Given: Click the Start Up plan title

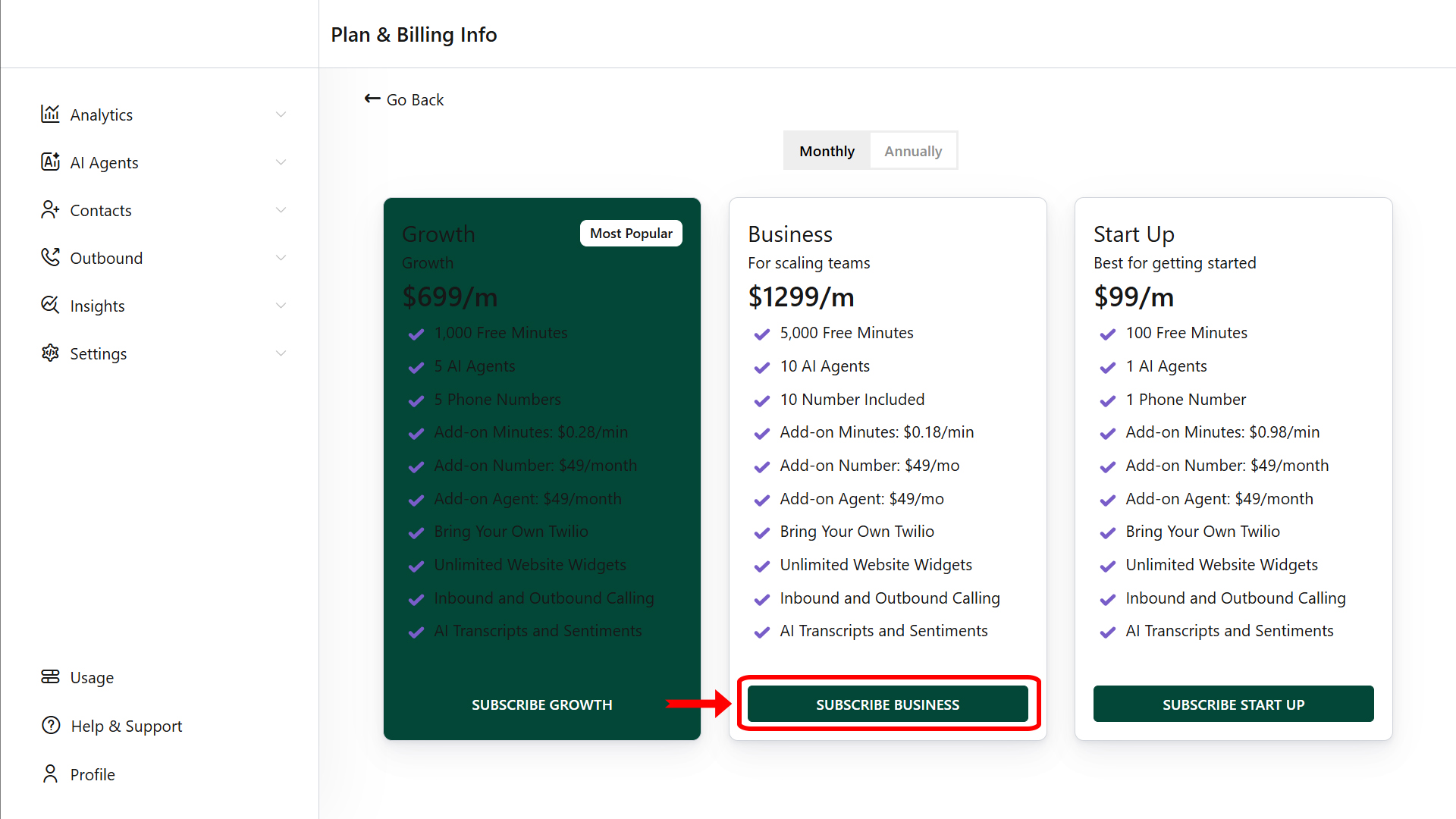Looking at the screenshot, I should tap(1134, 234).
